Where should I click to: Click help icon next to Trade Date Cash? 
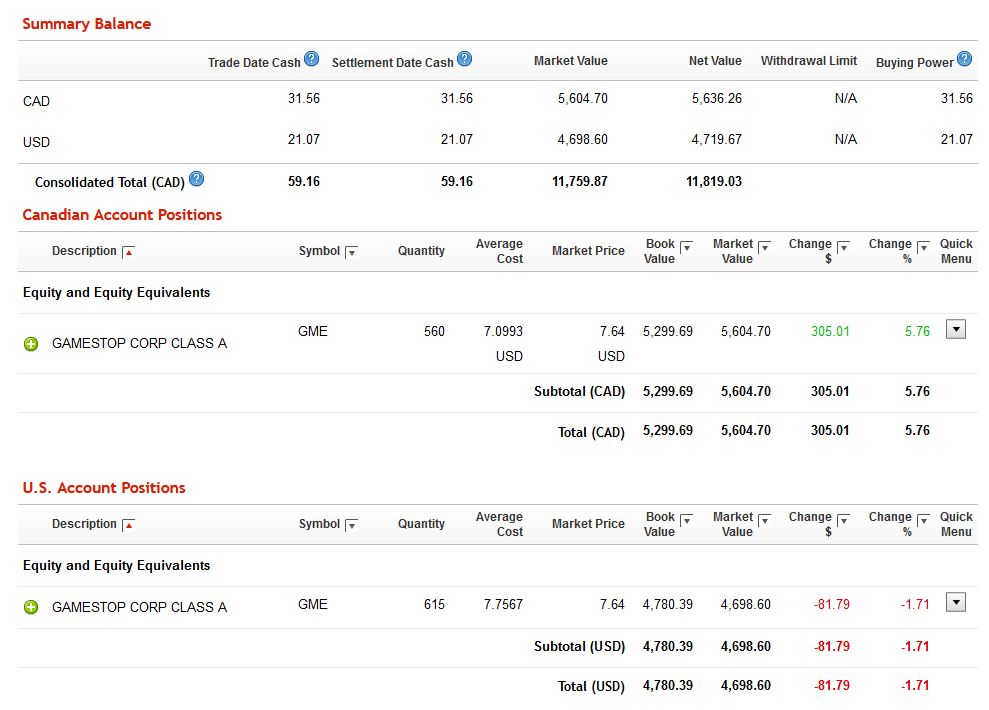tap(311, 59)
